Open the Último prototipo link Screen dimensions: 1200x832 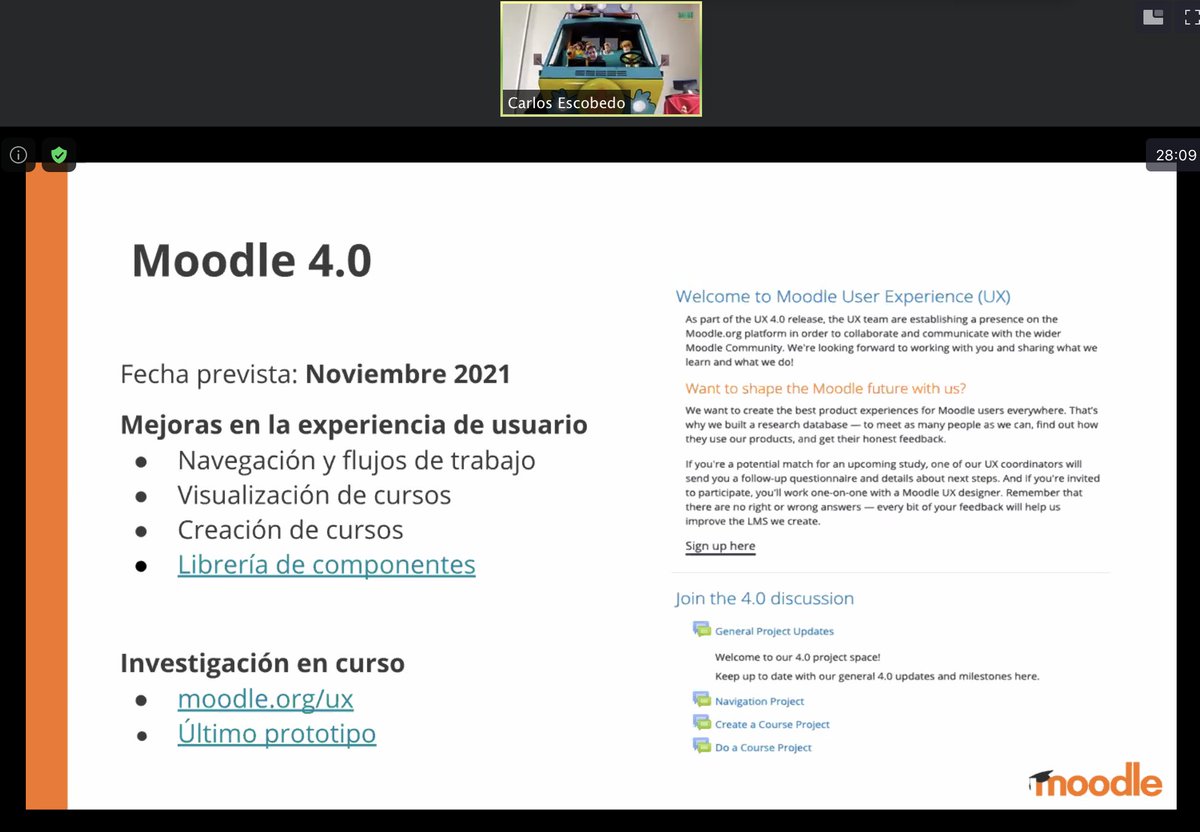[x=276, y=733]
